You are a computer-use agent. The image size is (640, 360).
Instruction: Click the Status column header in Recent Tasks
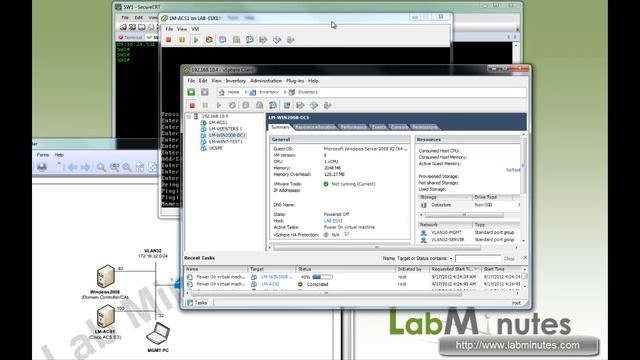(x=345, y=269)
